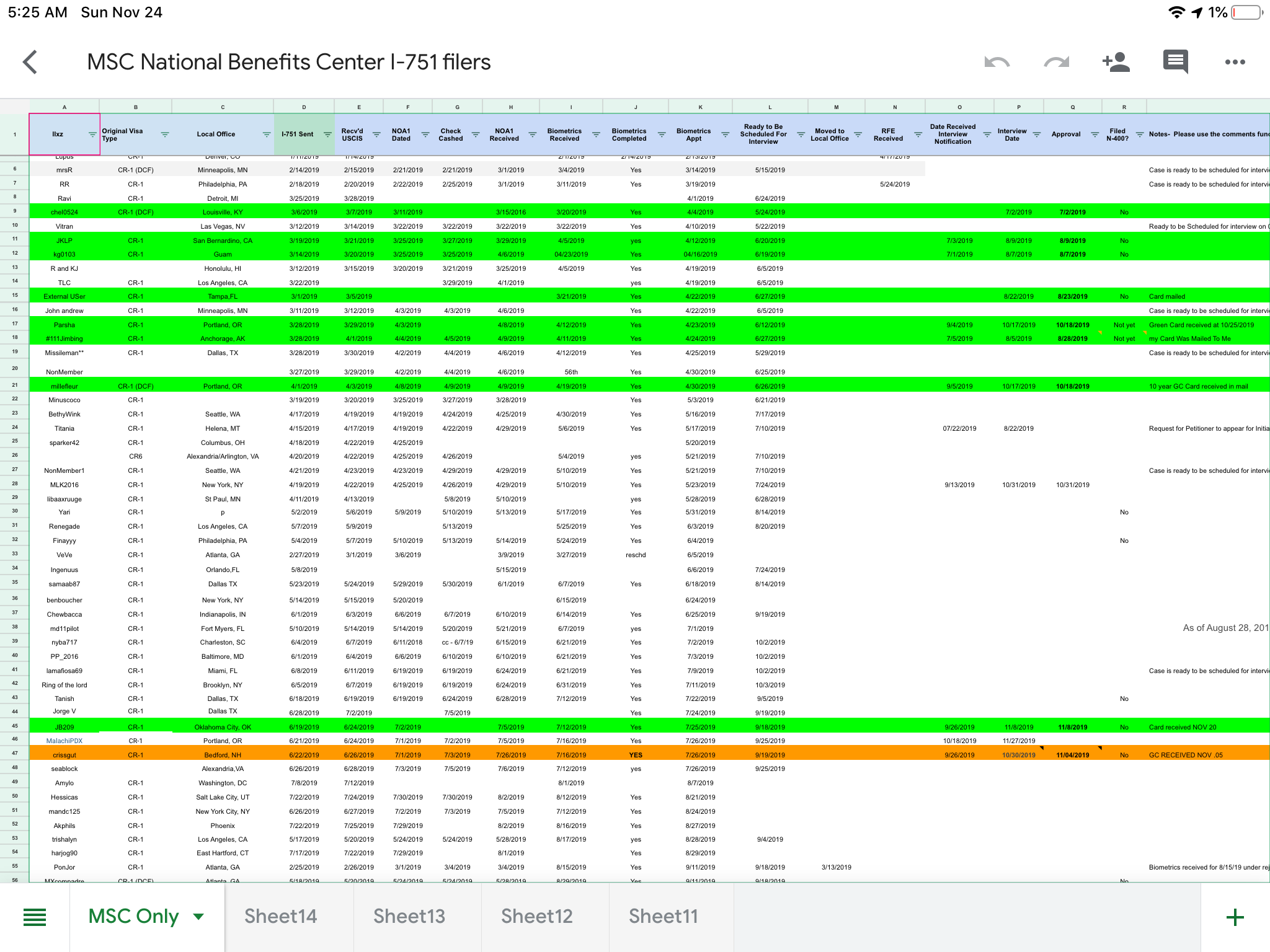Select the orange crissgut cell
Viewport: 1270px width, 952px height.
point(64,755)
